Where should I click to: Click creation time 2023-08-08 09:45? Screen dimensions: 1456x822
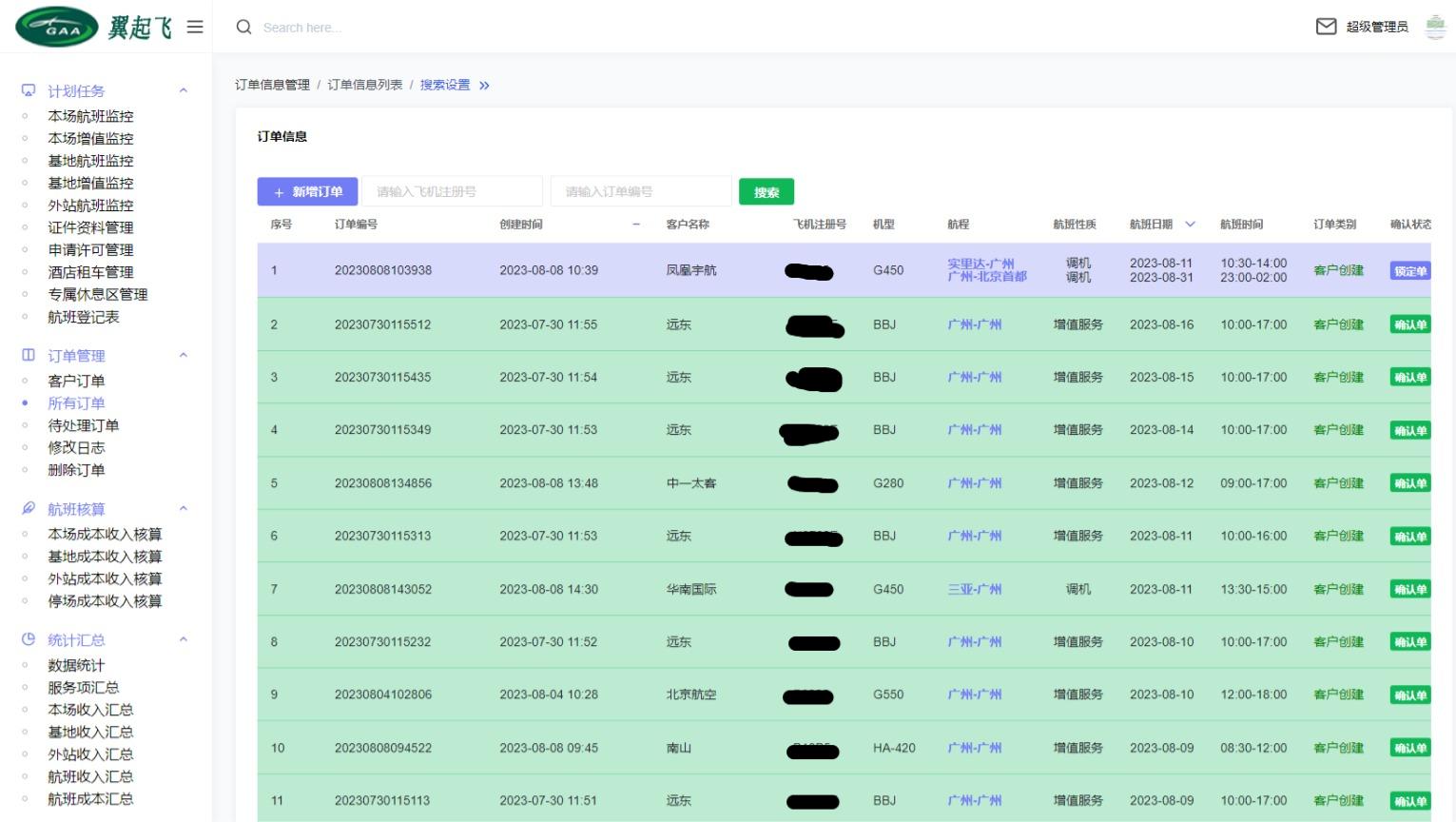549,748
